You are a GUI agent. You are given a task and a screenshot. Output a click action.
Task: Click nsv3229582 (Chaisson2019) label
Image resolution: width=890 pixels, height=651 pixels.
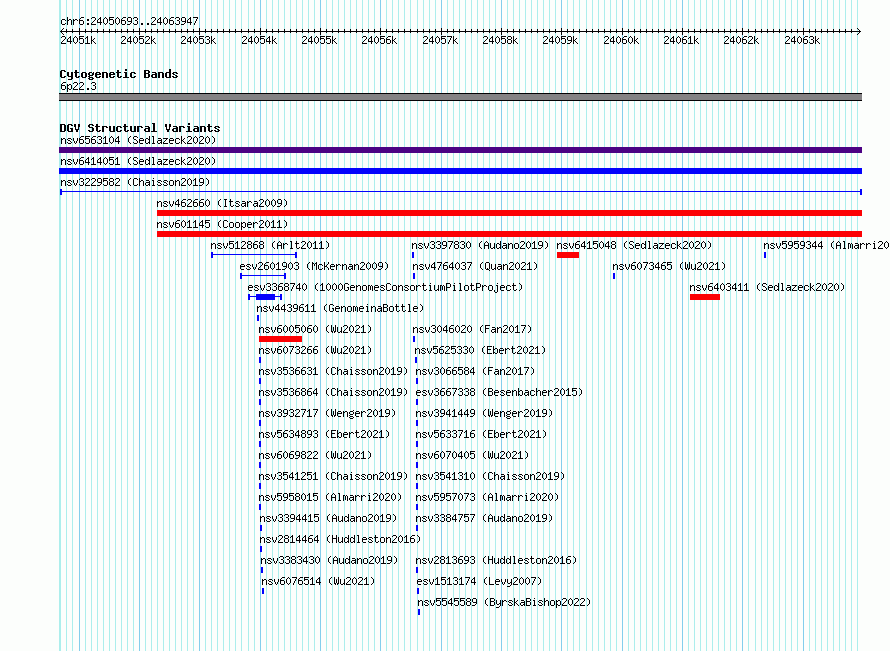135,182
